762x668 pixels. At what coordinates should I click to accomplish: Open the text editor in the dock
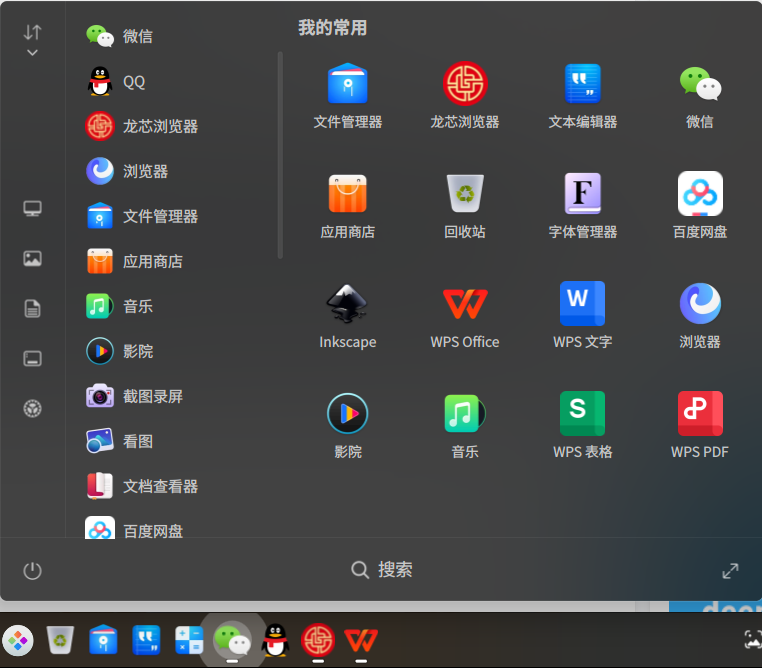point(146,640)
